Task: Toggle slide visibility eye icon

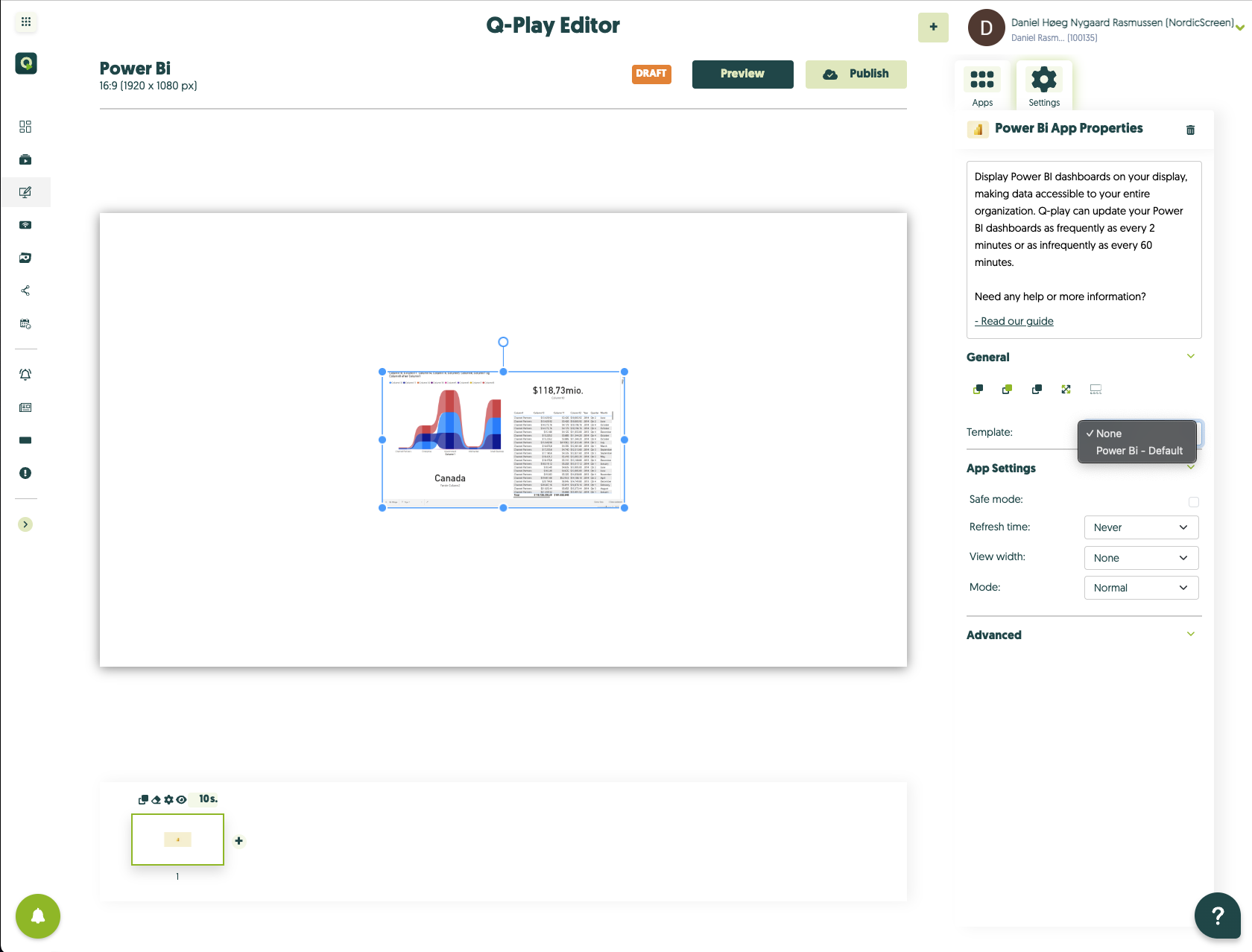Action: [x=181, y=800]
